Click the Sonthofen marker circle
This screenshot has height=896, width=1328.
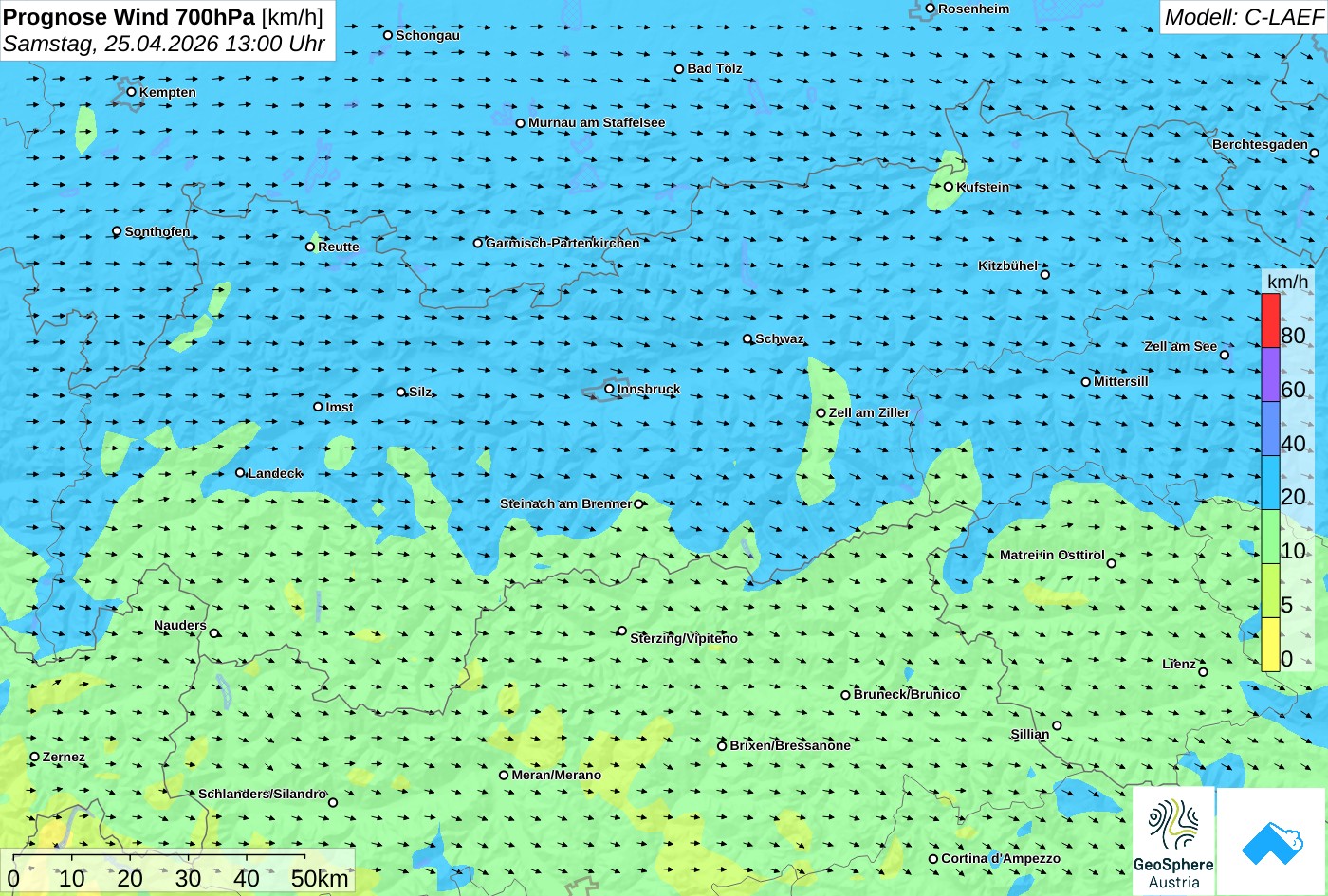point(117,231)
